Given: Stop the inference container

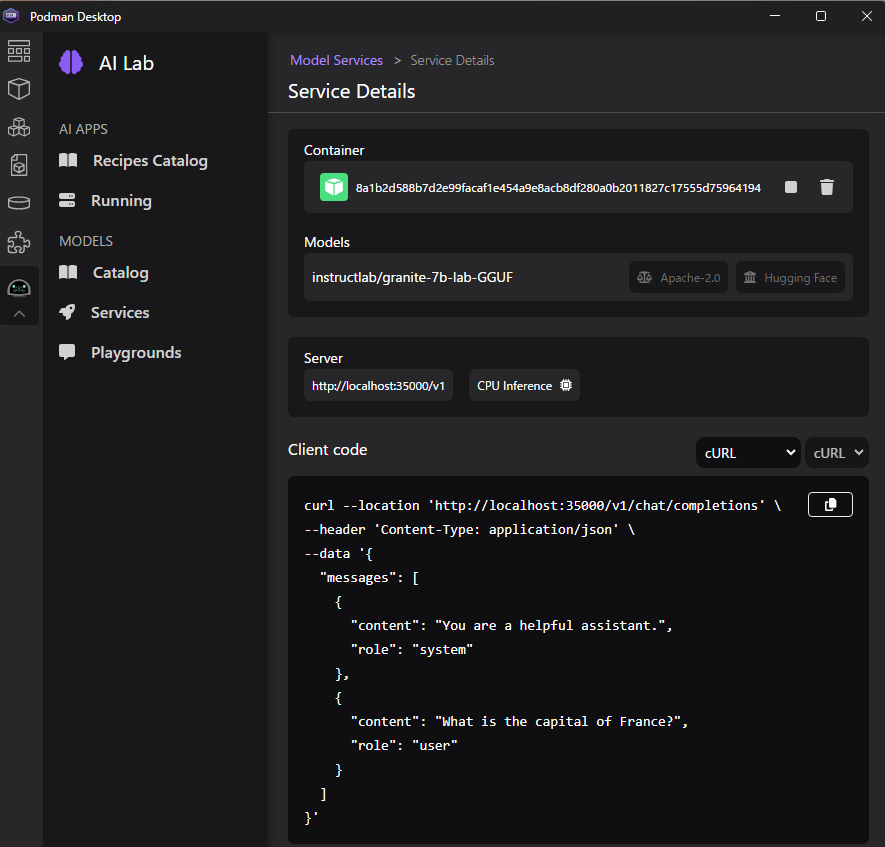Looking at the screenshot, I should click(x=791, y=187).
